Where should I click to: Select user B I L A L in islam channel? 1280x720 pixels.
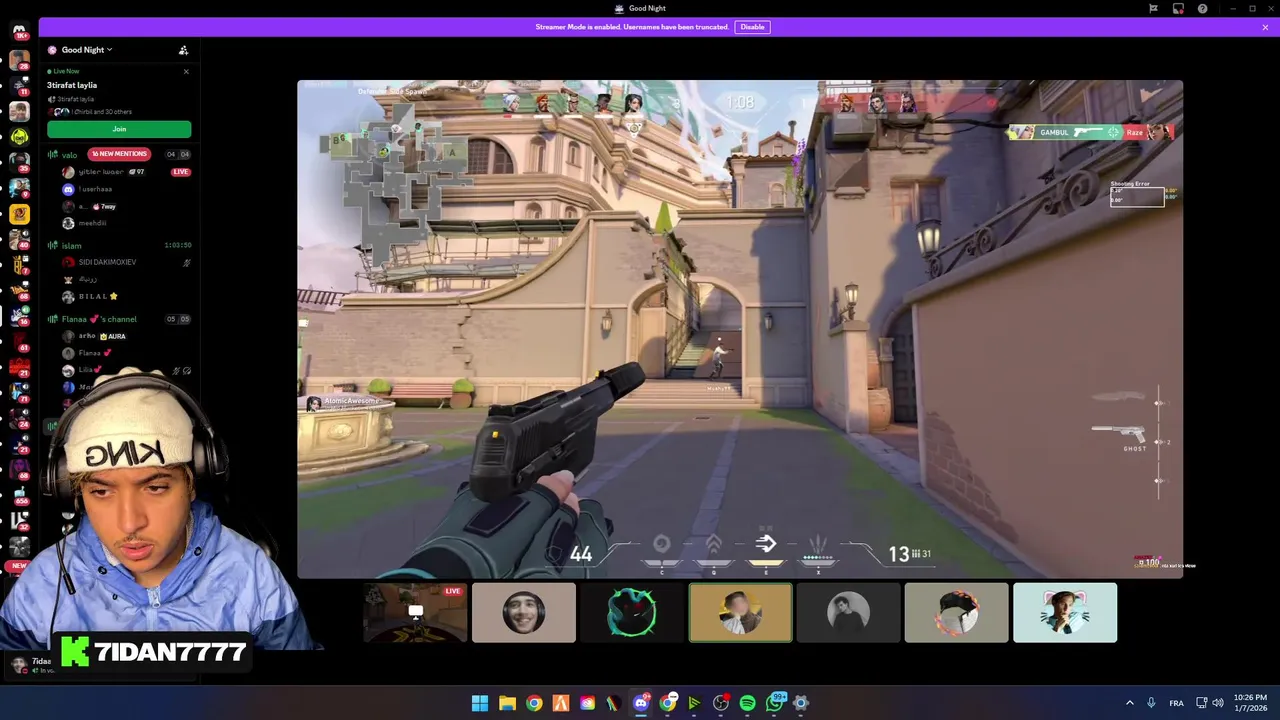pos(98,297)
